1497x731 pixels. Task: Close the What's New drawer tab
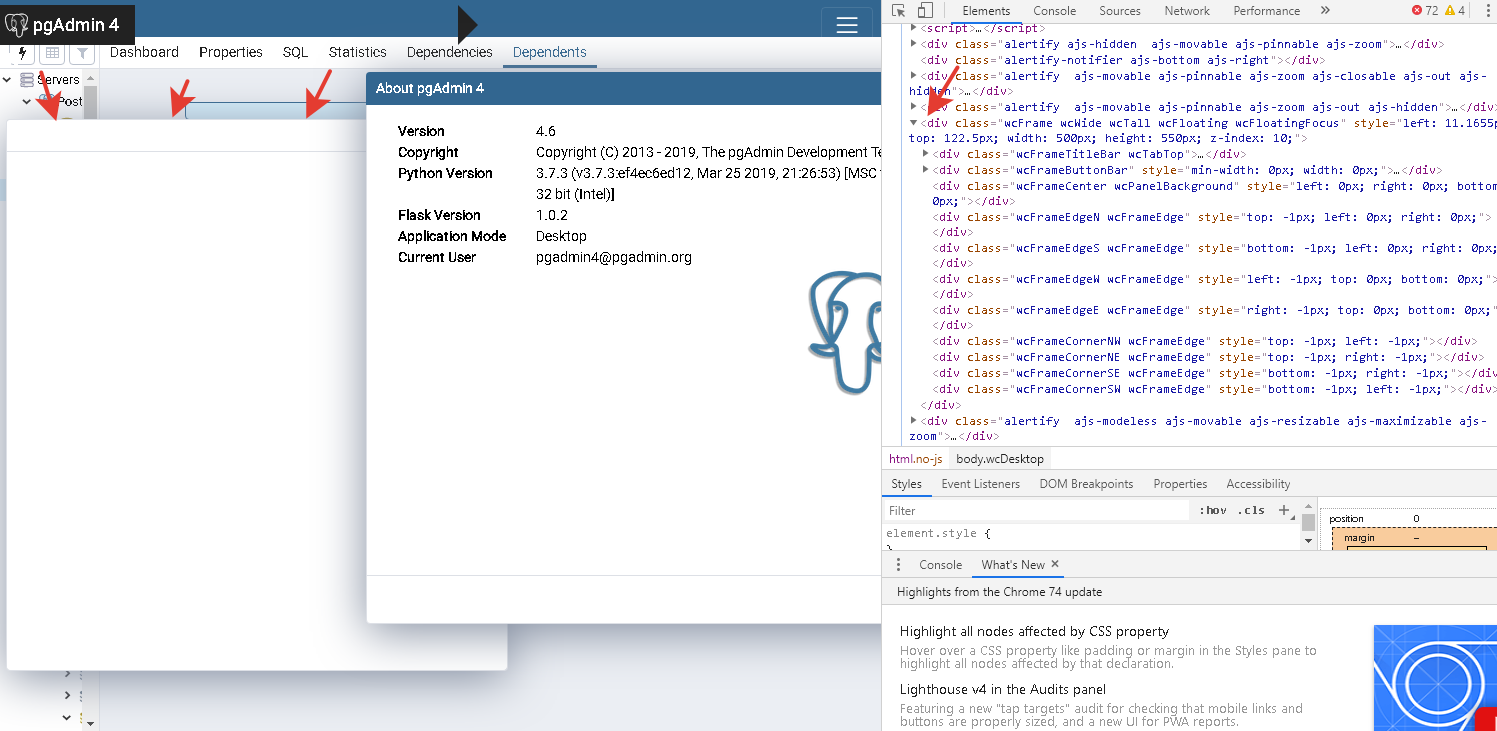[x=1055, y=564]
